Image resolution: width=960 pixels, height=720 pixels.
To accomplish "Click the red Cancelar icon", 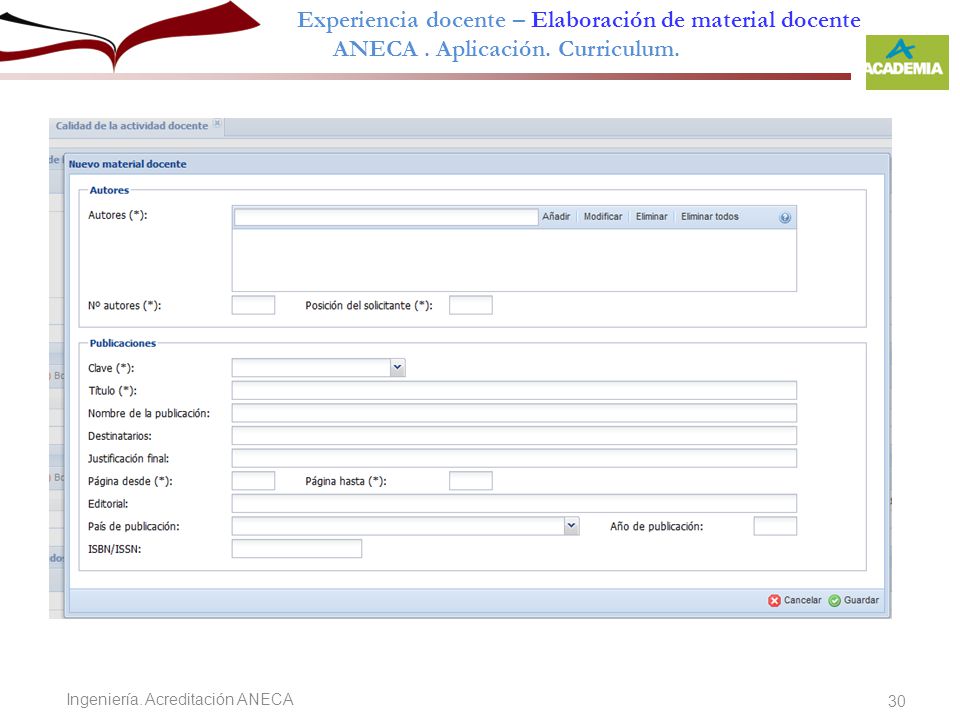I will [x=774, y=601].
